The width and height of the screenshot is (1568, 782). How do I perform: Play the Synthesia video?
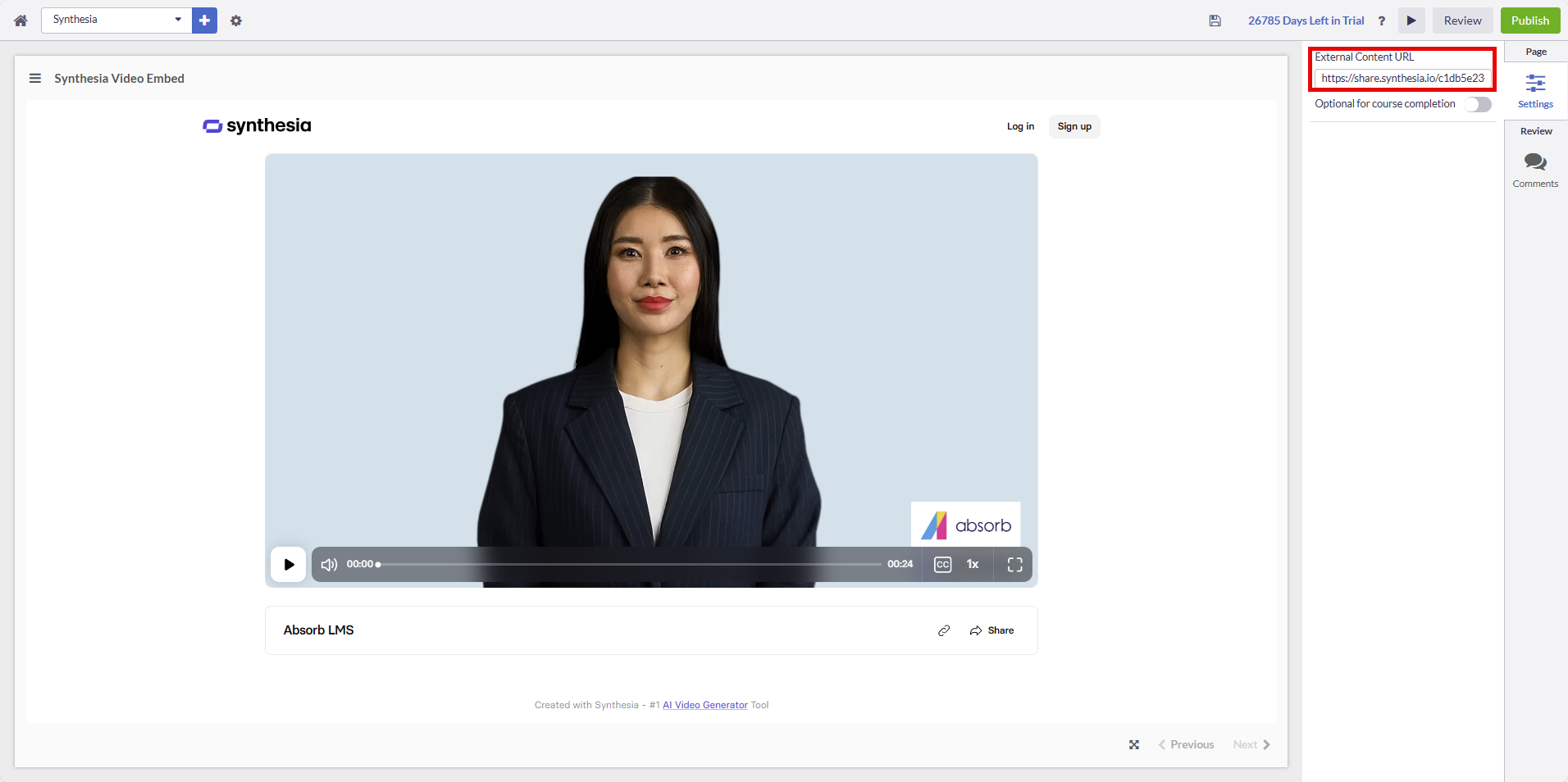tap(289, 564)
